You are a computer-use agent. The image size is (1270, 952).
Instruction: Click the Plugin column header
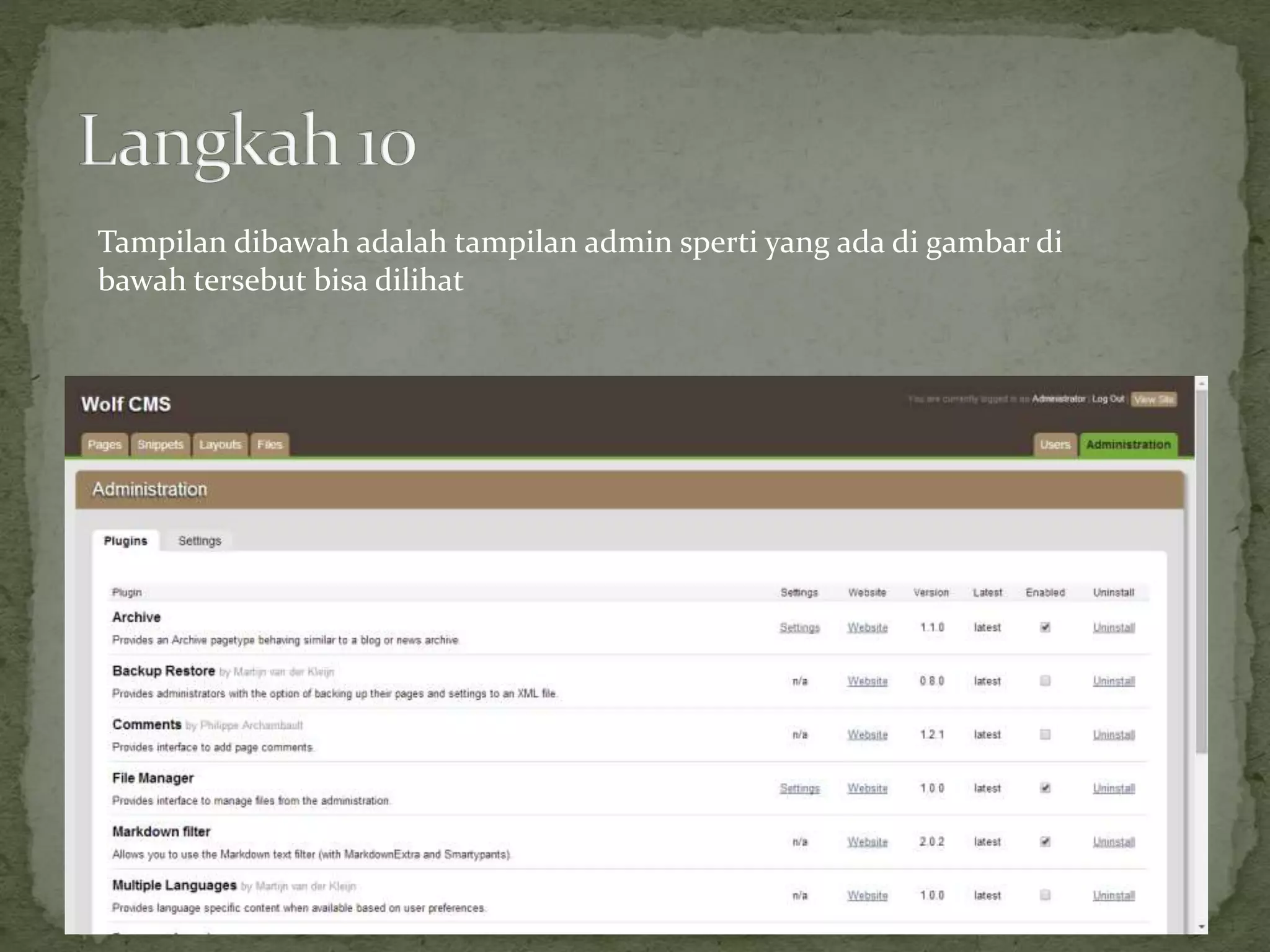pyautogui.click(x=127, y=593)
